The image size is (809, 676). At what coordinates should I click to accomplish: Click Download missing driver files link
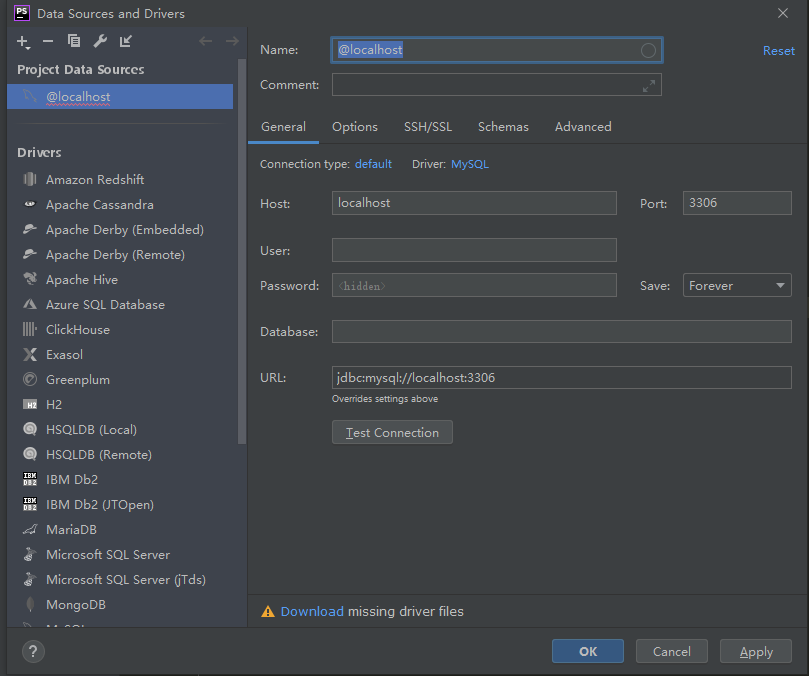312,611
